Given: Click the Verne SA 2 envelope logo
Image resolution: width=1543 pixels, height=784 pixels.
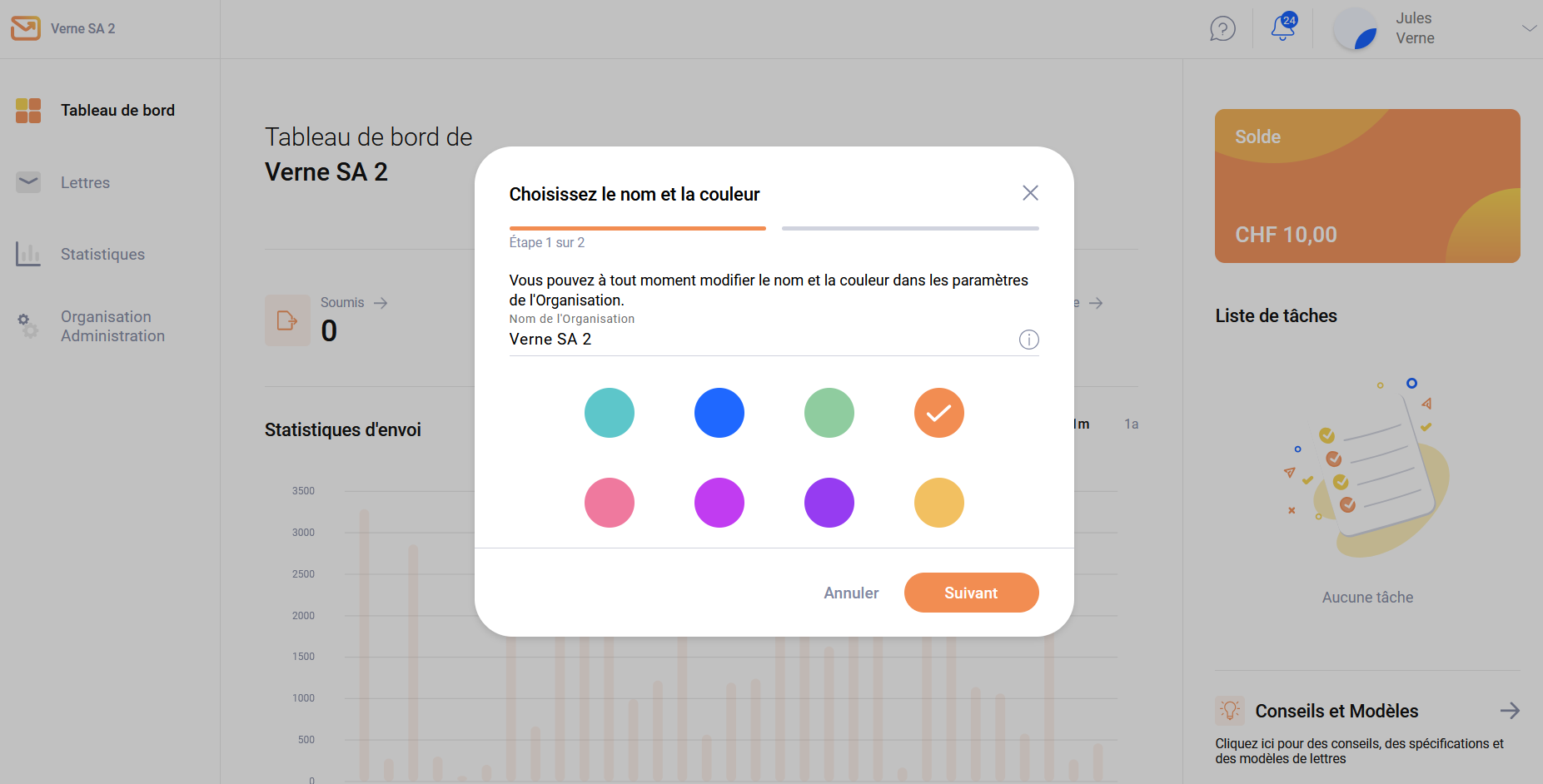Looking at the screenshot, I should [26, 28].
